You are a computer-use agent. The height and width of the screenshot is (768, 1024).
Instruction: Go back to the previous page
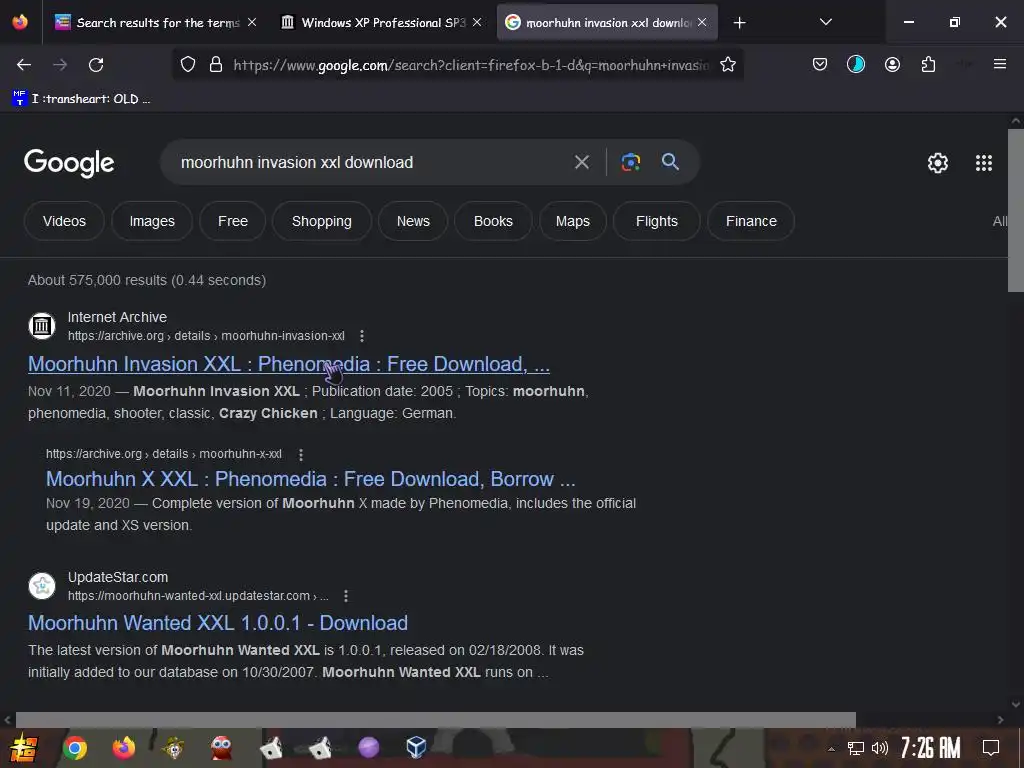[x=24, y=65]
